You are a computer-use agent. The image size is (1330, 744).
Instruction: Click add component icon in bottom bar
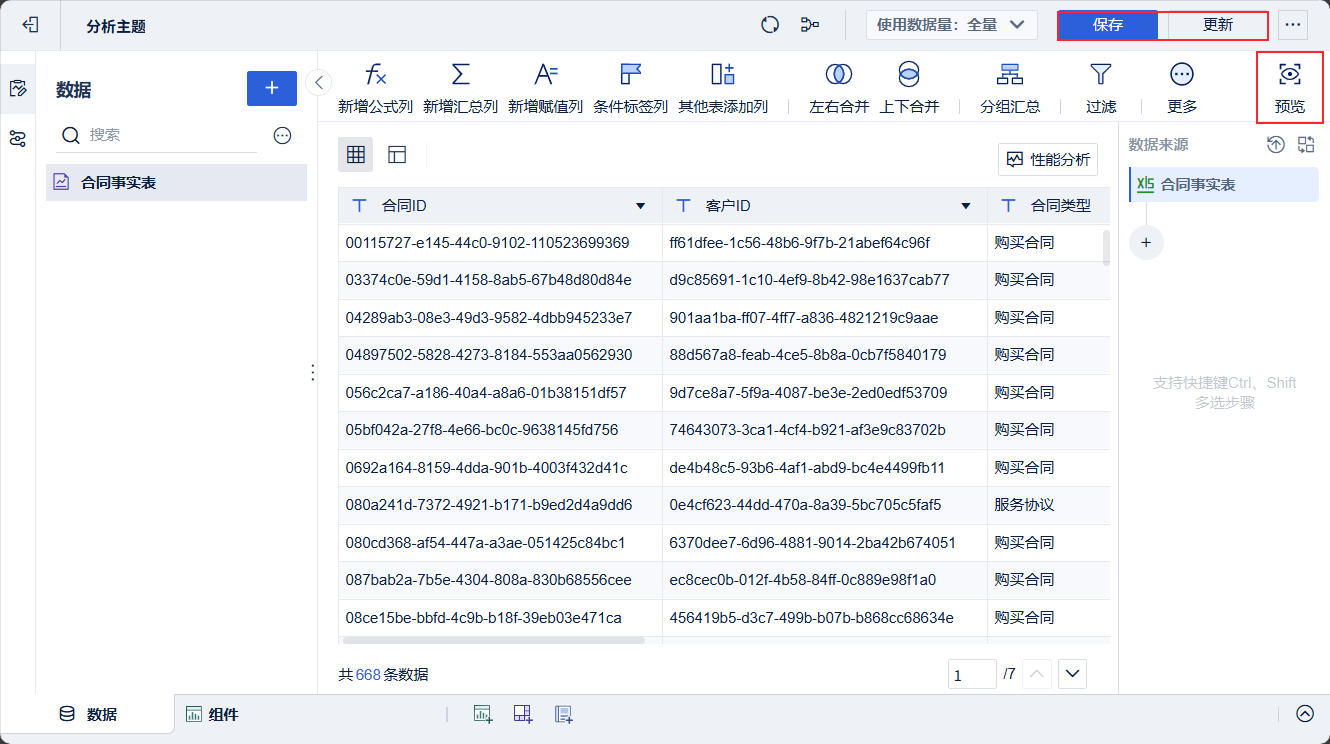tap(483, 714)
